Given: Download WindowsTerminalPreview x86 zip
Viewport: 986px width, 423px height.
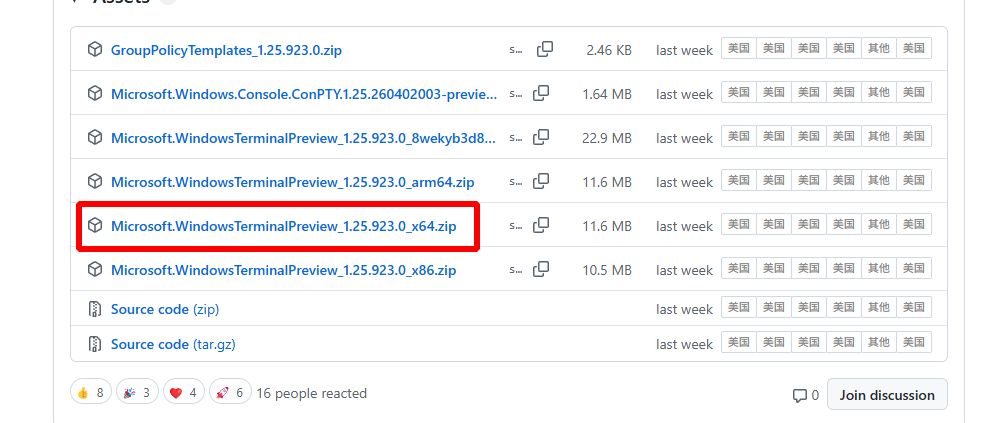Looking at the screenshot, I should point(283,270).
